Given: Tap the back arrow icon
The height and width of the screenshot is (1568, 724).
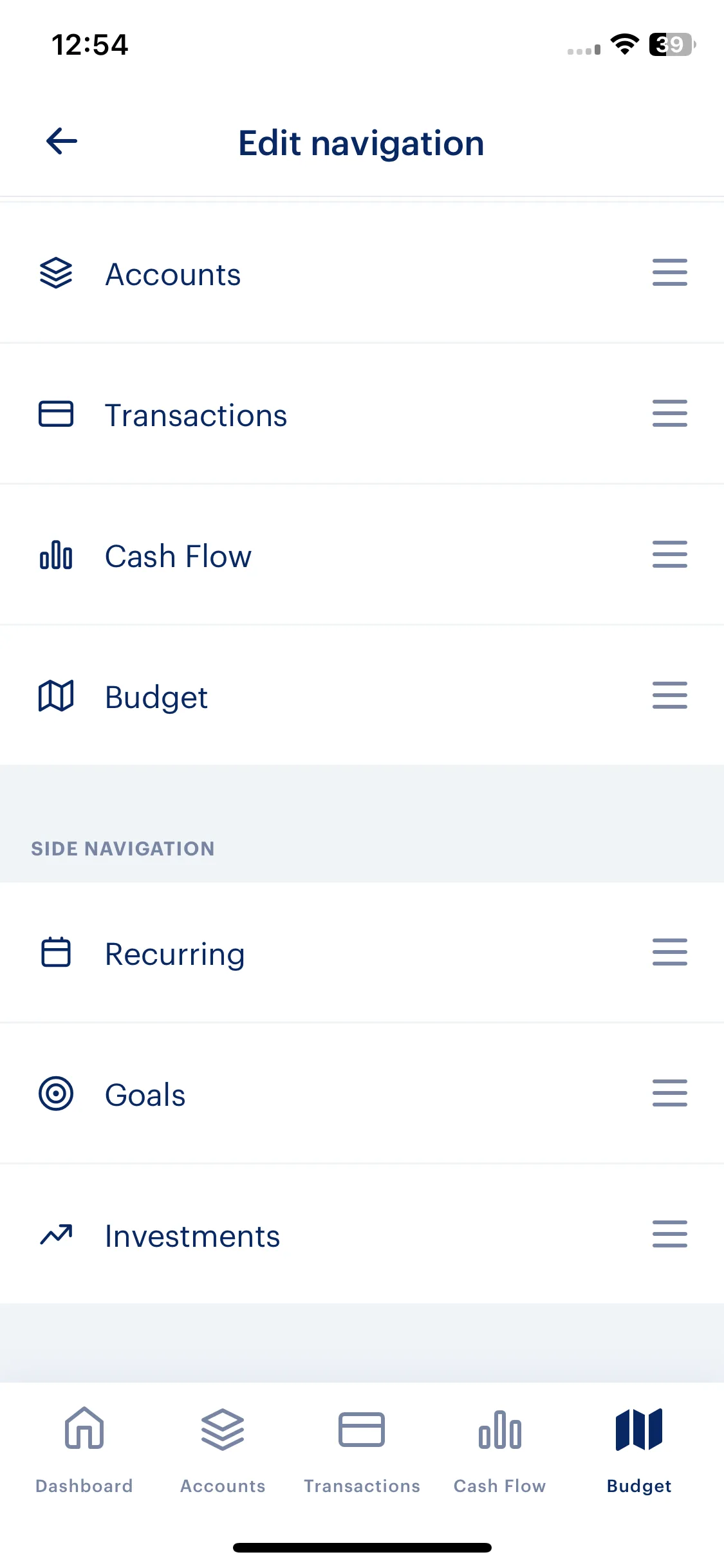Looking at the screenshot, I should pos(62,141).
